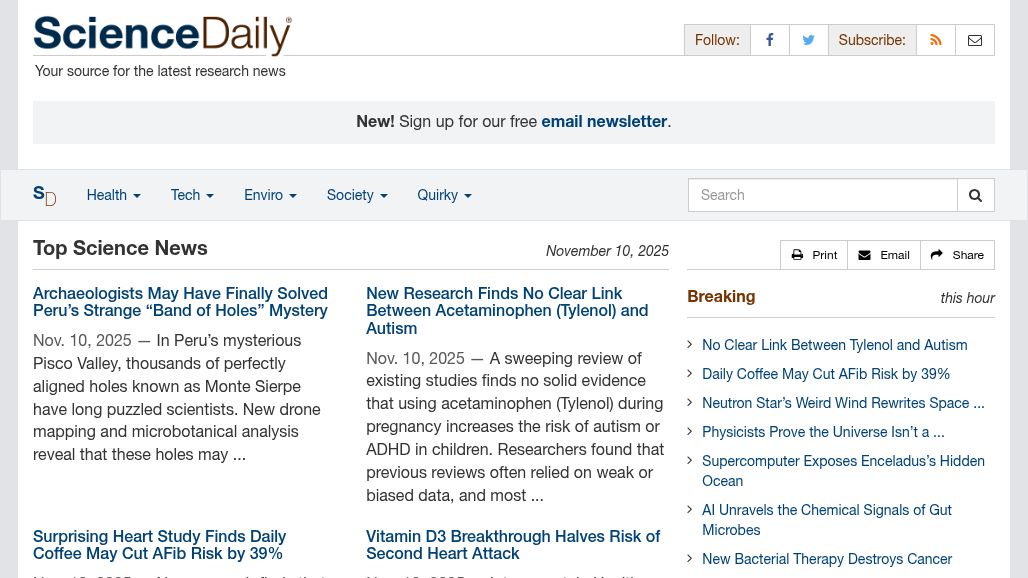Follow the email newsletter signup link
This screenshot has width=1028, height=578.
point(604,121)
